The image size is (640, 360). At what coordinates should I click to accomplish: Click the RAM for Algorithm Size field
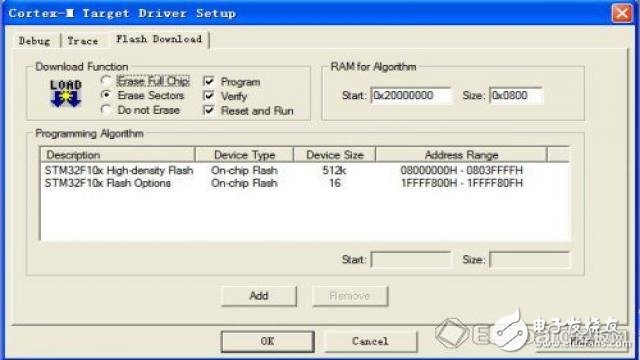(516, 96)
